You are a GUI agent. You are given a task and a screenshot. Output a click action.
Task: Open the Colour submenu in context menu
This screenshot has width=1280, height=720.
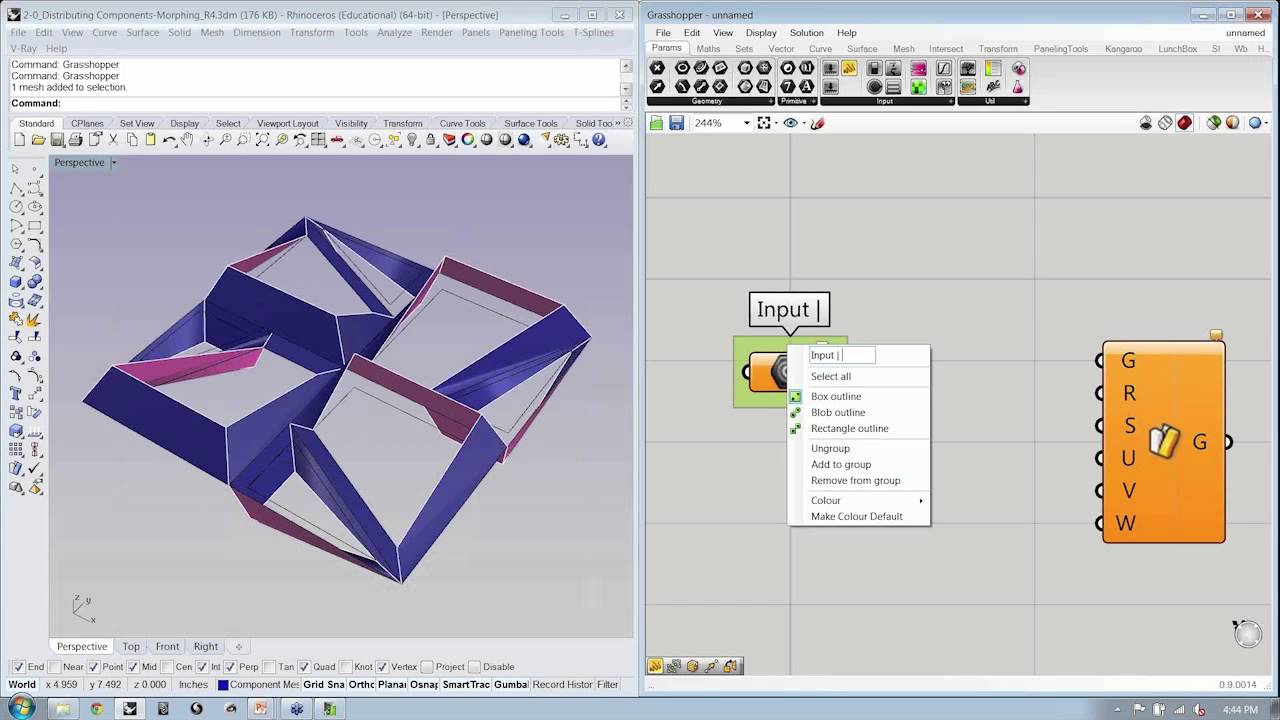click(859, 500)
